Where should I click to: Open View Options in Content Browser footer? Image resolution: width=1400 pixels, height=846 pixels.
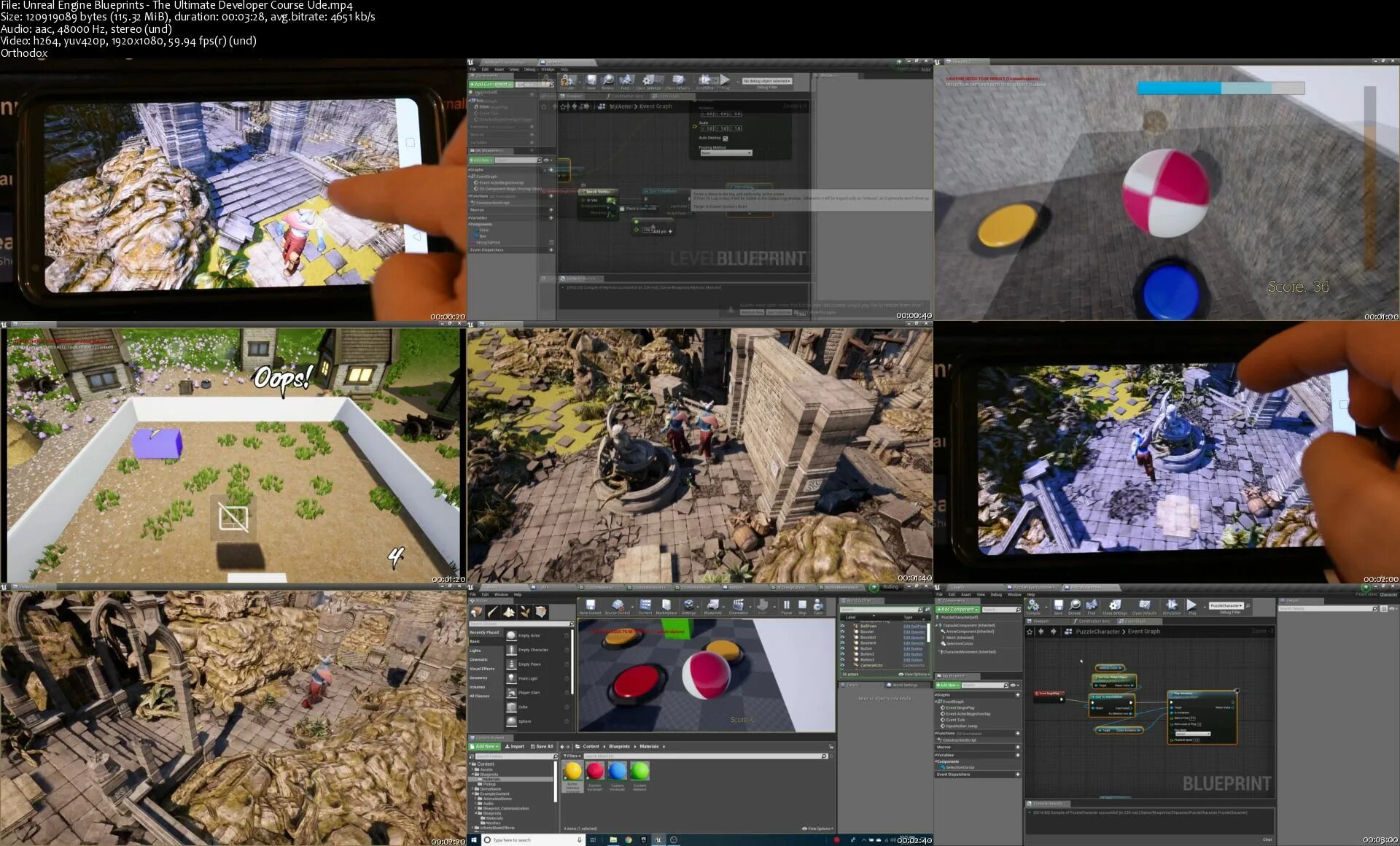coord(818,828)
